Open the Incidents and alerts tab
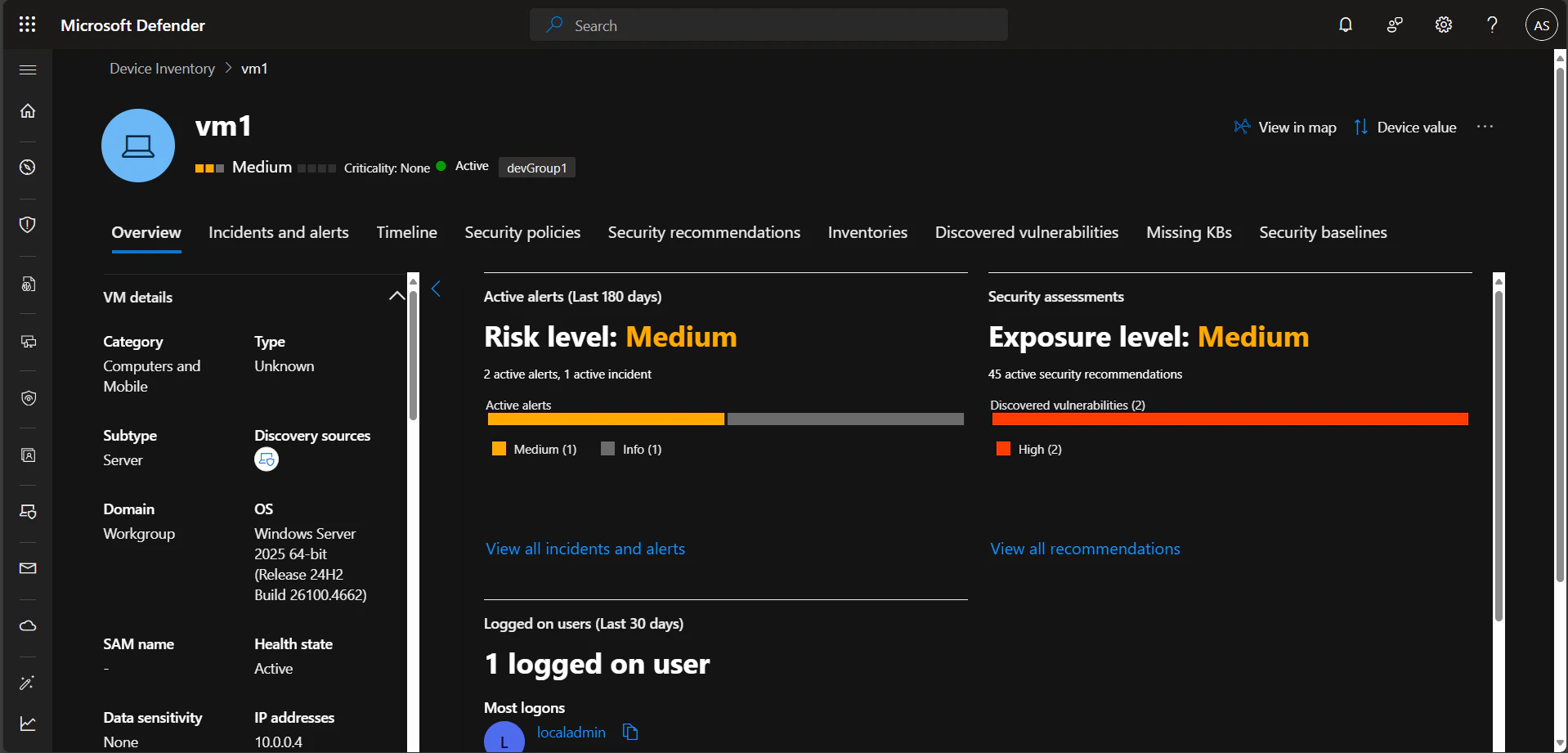The image size is (1568, 753). click(279, 232)
